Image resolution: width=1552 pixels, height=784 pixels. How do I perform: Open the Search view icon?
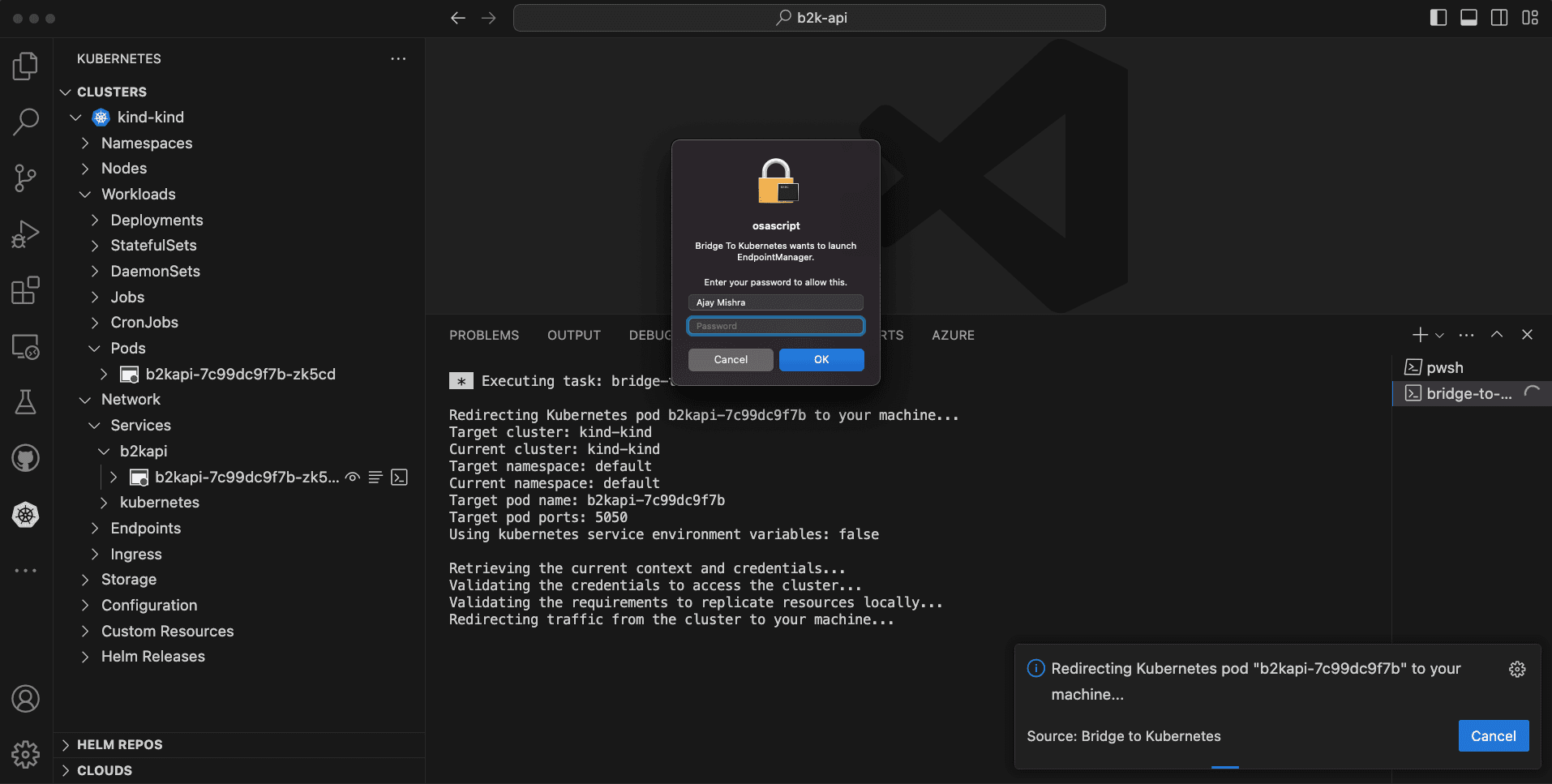pos(25,122)
